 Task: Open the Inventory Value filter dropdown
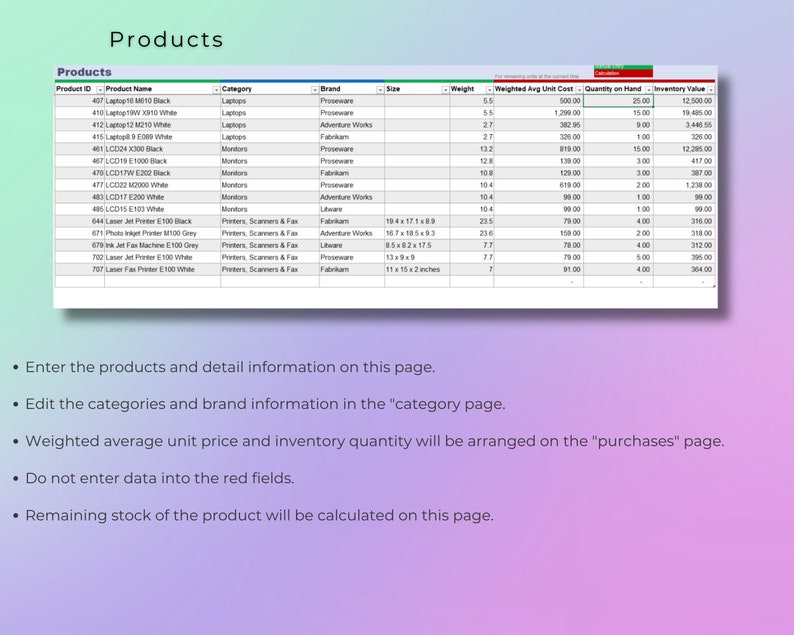tap(710, 90)
